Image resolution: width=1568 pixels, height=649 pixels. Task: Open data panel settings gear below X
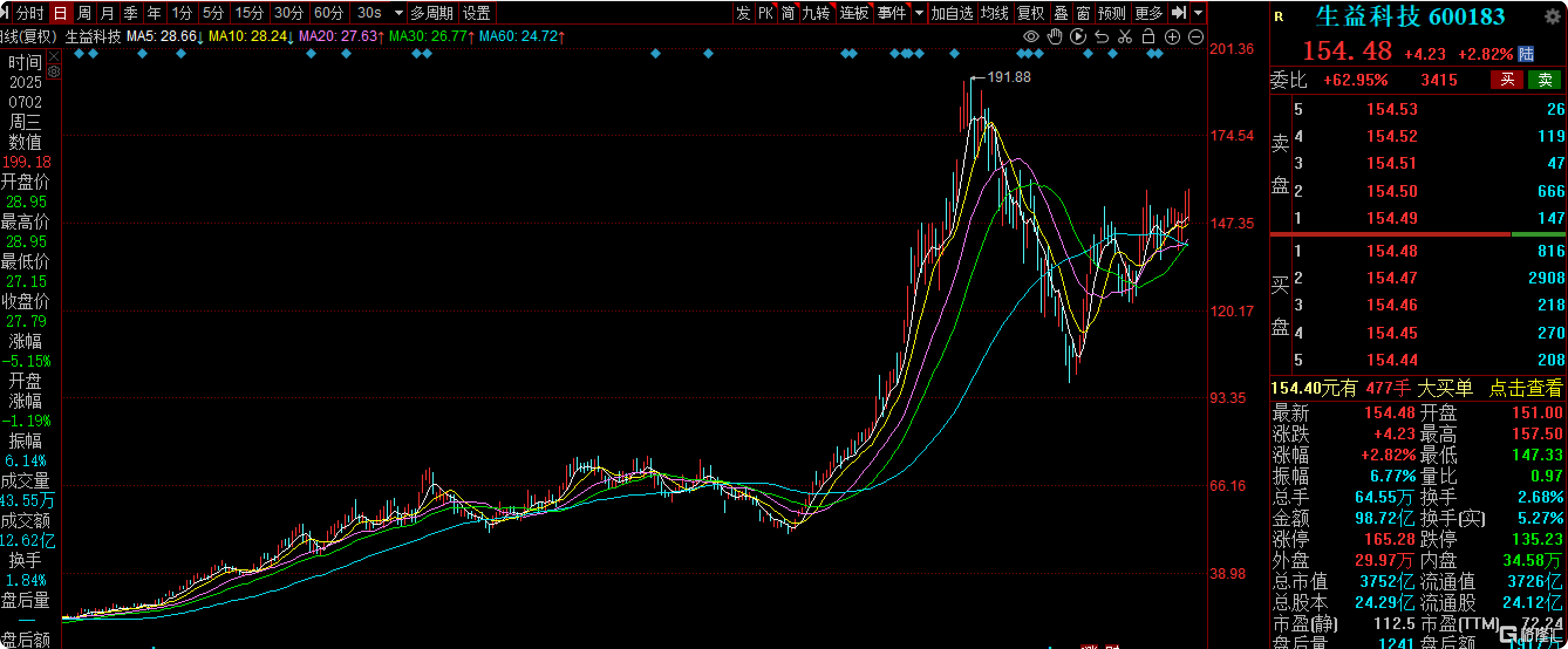53,72
